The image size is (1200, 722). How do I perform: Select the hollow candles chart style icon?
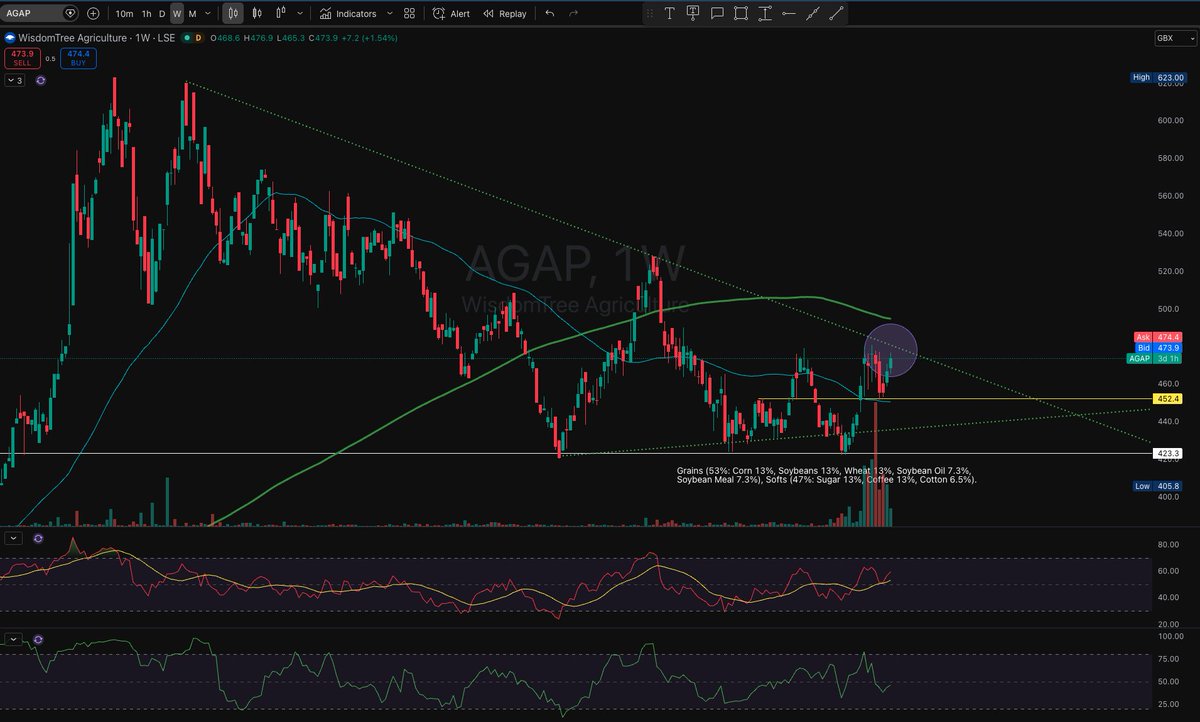point(281,13)
